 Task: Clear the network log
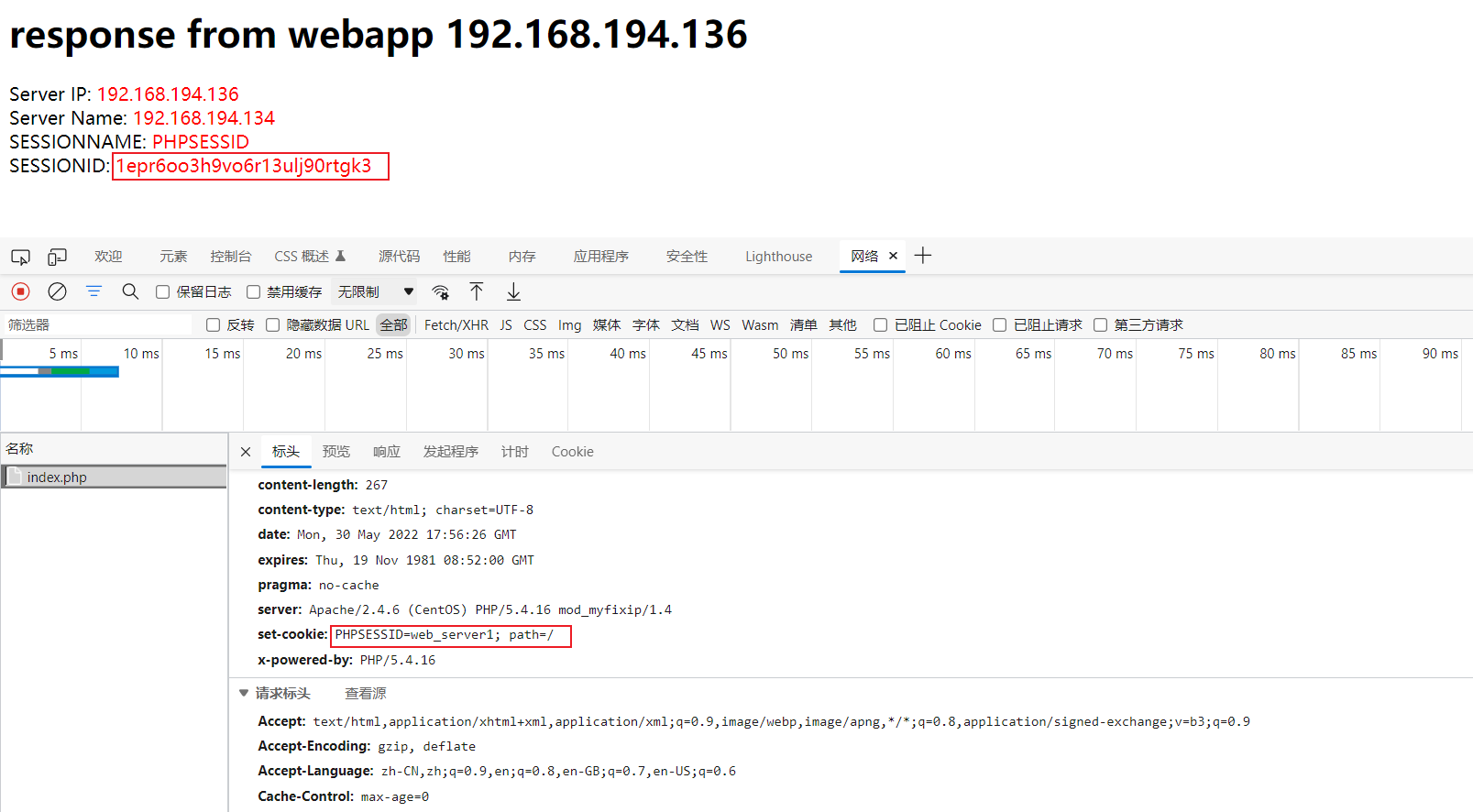[x=57, y=291]
